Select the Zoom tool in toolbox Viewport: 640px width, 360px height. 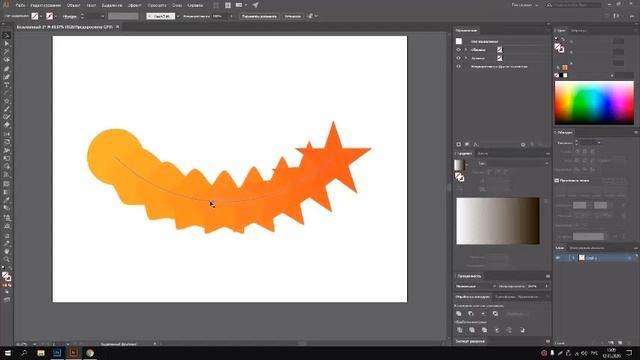click(x=7, y=259)
